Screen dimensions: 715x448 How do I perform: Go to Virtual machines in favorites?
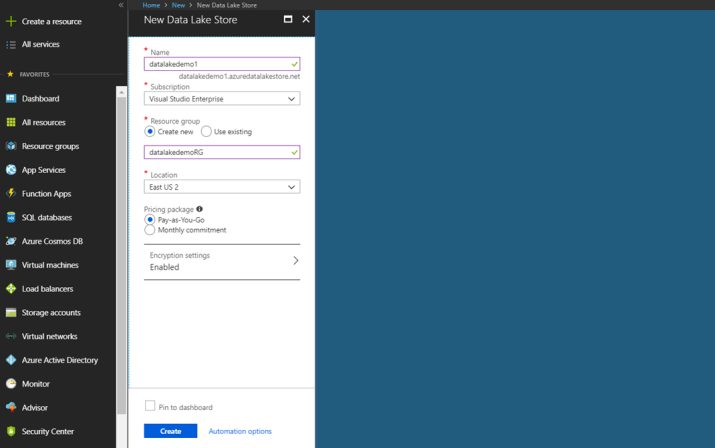[50, 265]
